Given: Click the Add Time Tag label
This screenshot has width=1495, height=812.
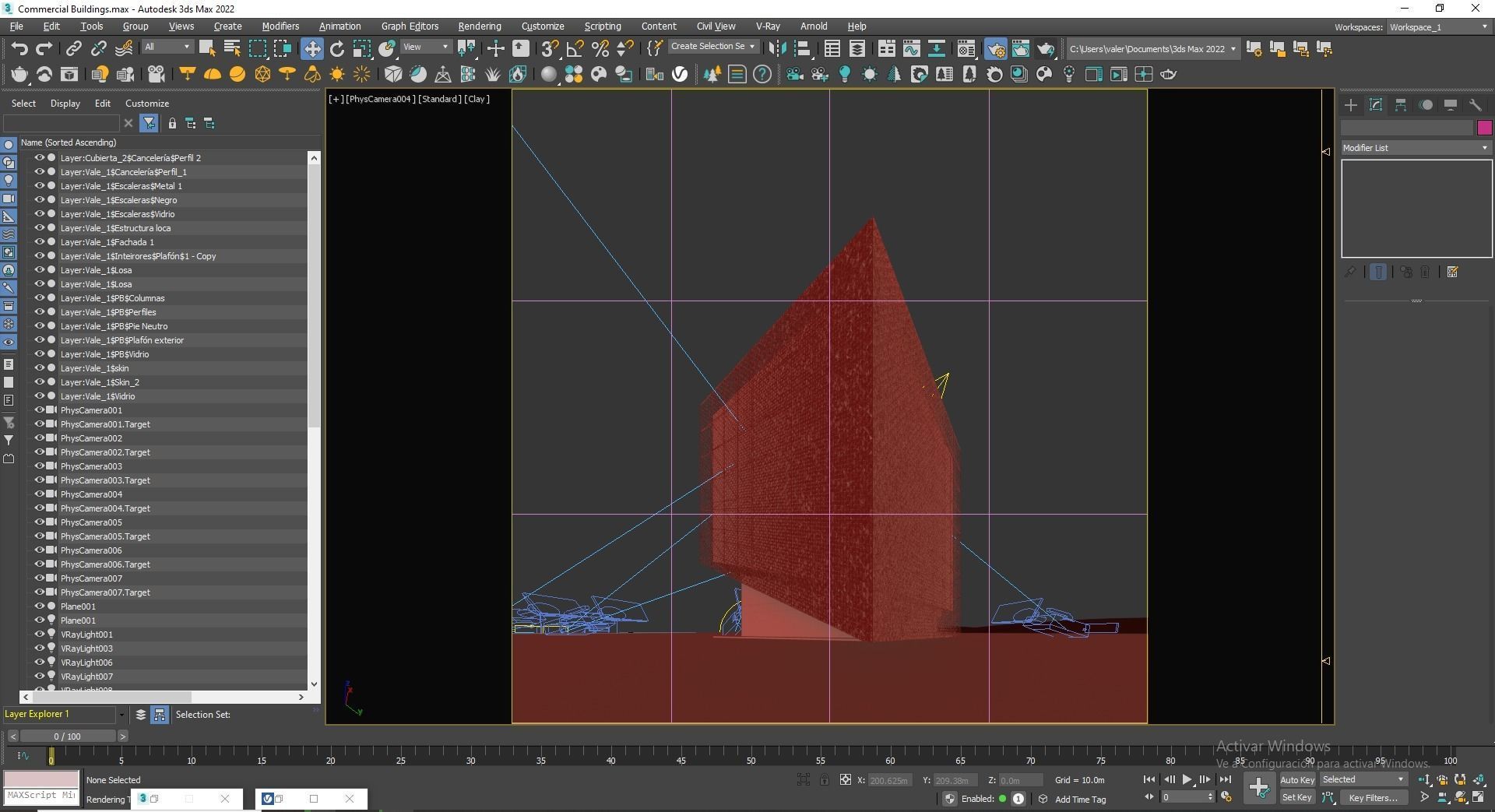Looking at the screenshot, I should pyautogui.click(x=1080, y=800).
